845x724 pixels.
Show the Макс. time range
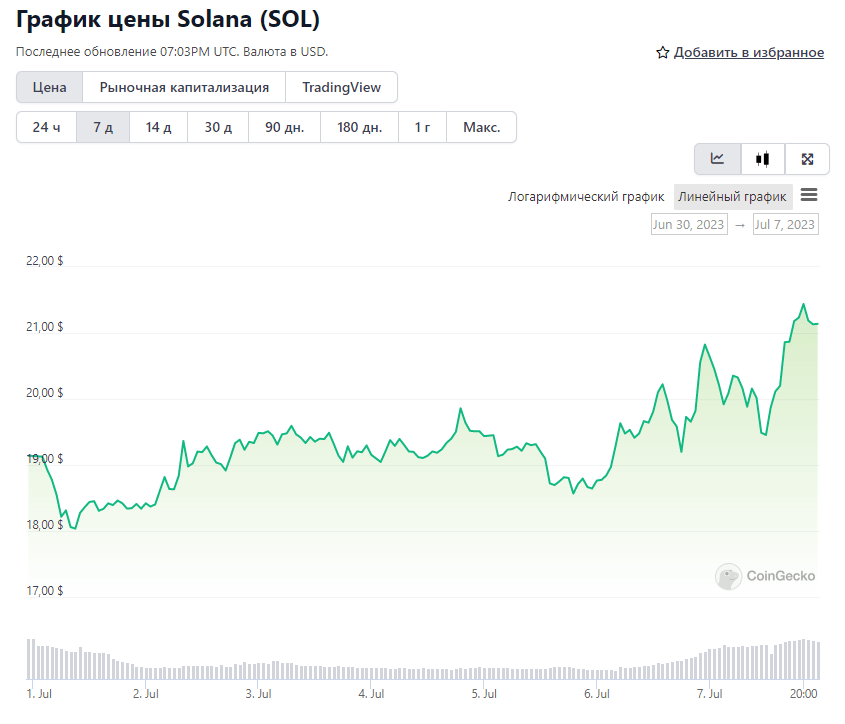481,127
